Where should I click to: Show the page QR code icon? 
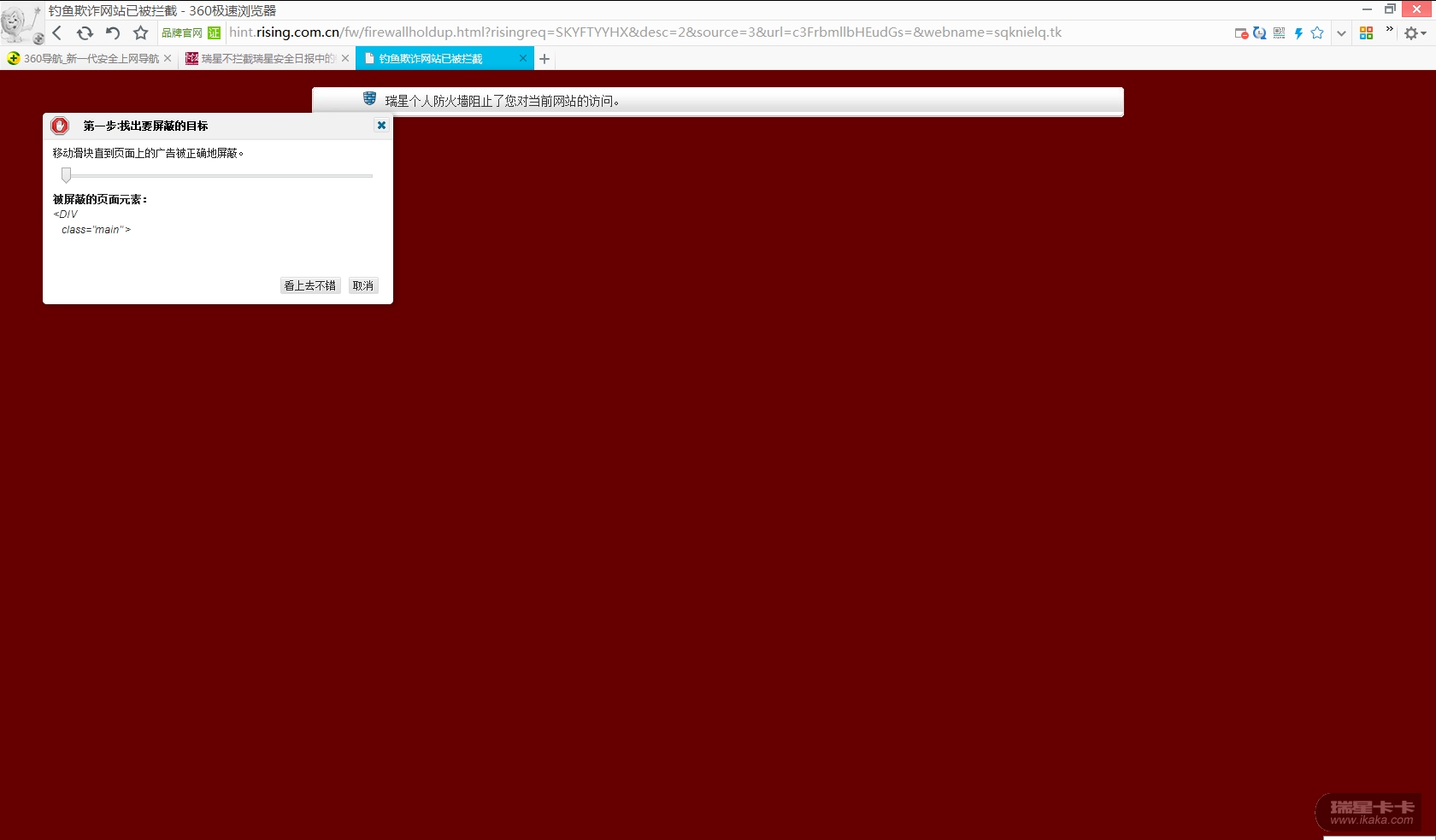(x=1279, y=33)
